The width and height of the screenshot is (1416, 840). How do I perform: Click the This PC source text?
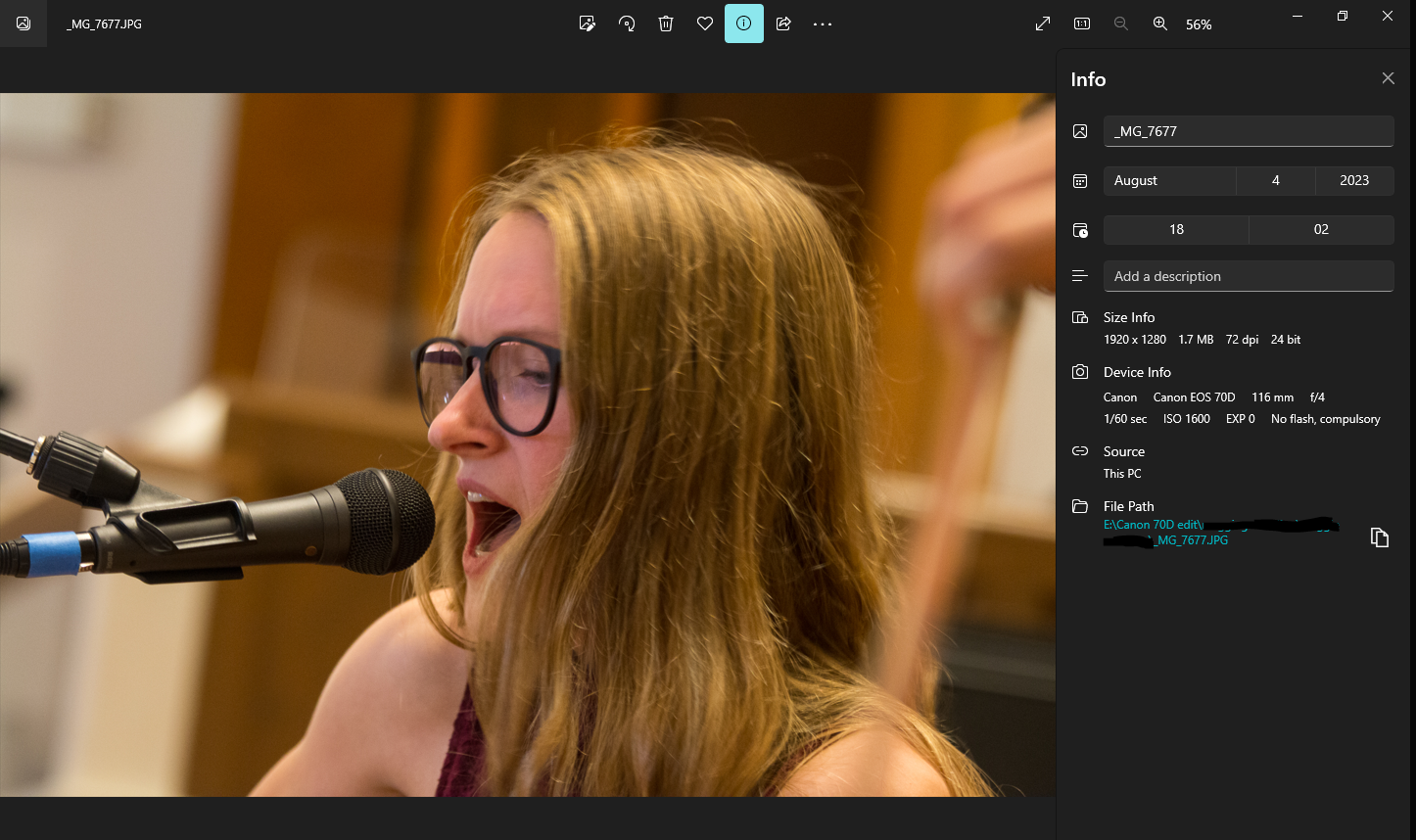(1122, 474)
